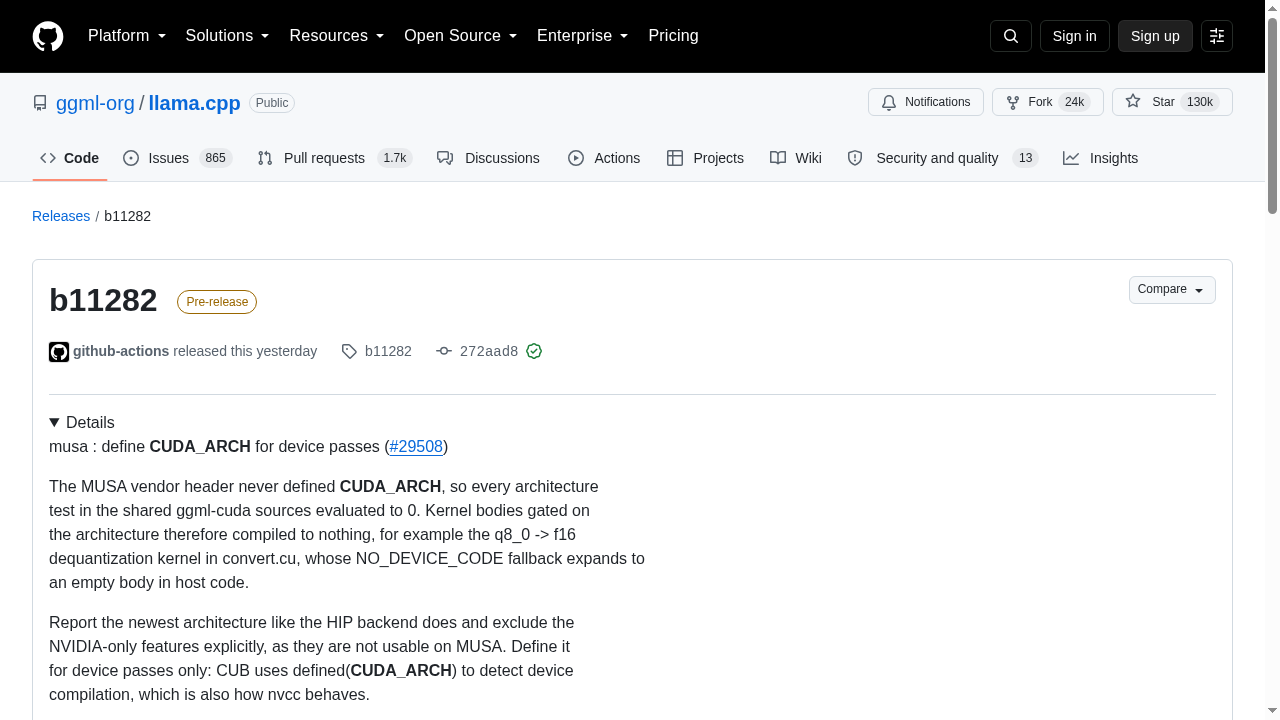Image resolution: width=1280 pixels, height=720 pixels.
Task: Go to Pricing page
Action: pyautogui.click(x=673, y=36)
